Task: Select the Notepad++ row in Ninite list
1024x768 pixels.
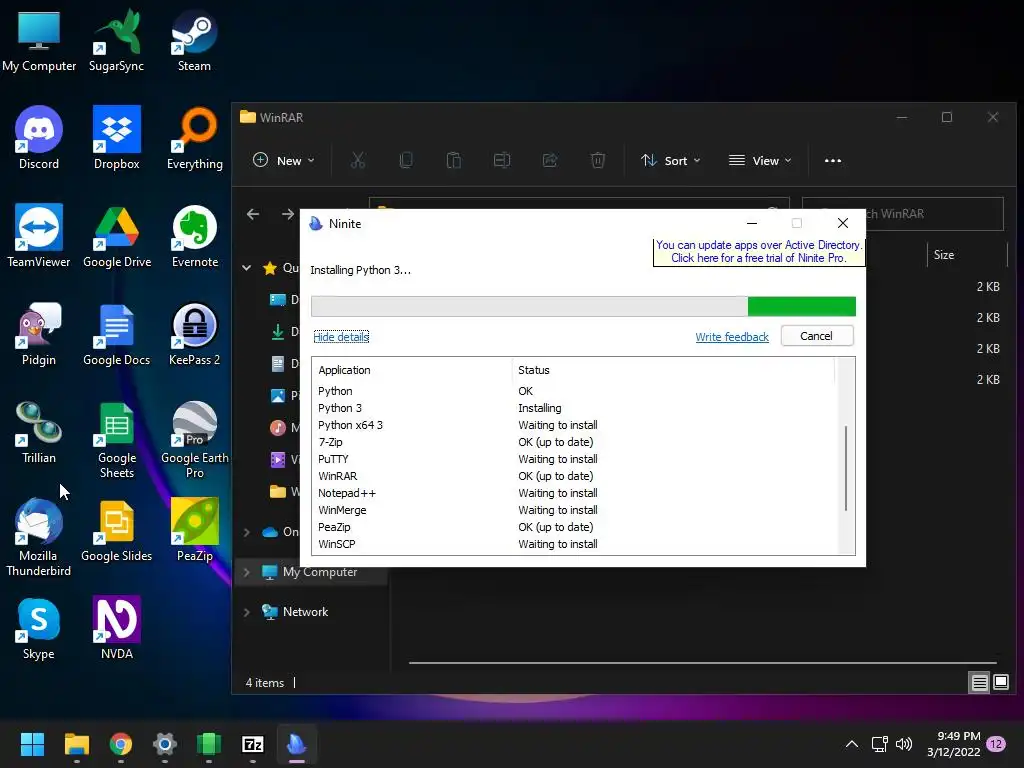Action: (575, 493)
